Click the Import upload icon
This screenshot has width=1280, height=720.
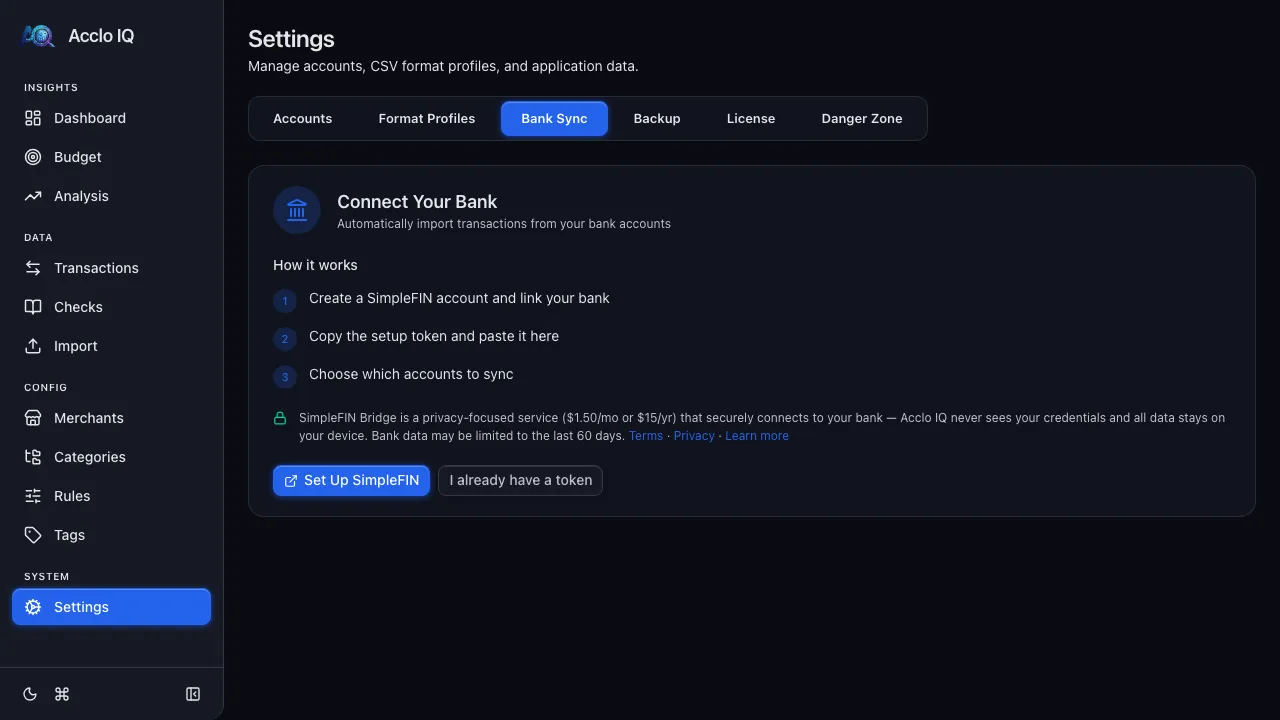33,346
